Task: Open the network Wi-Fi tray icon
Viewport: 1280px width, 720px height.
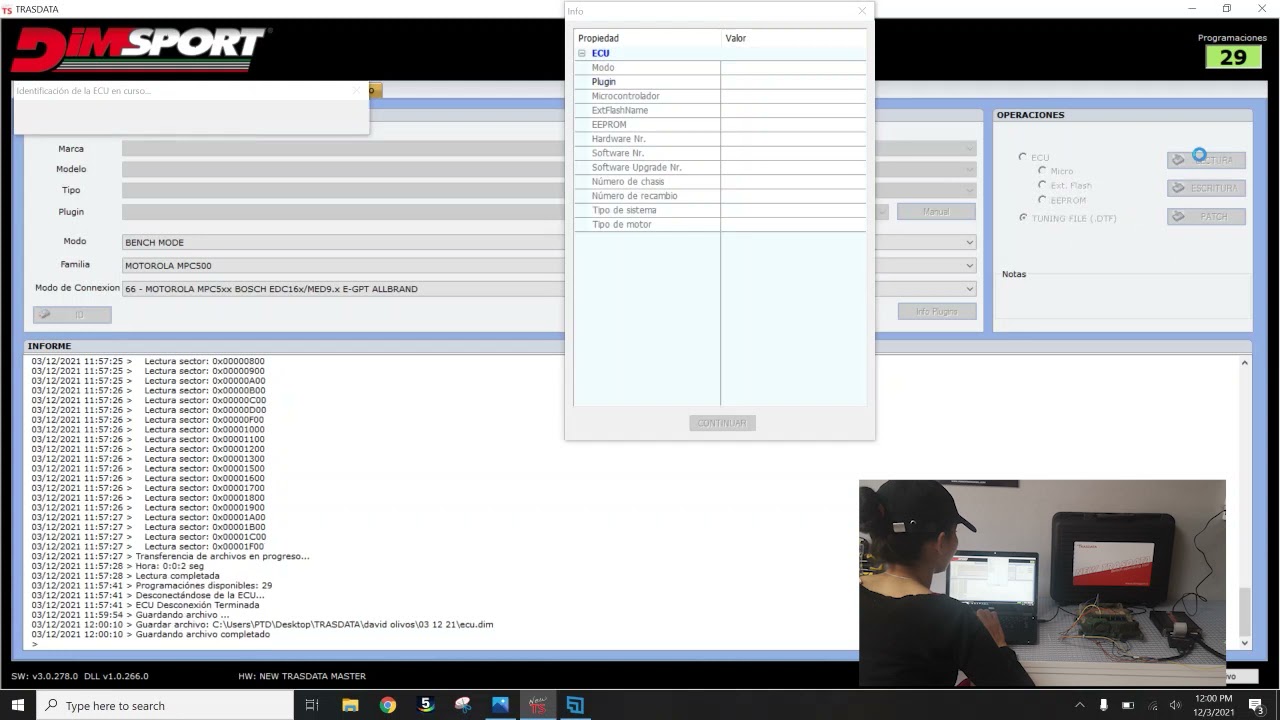Action: (1151, 705)
